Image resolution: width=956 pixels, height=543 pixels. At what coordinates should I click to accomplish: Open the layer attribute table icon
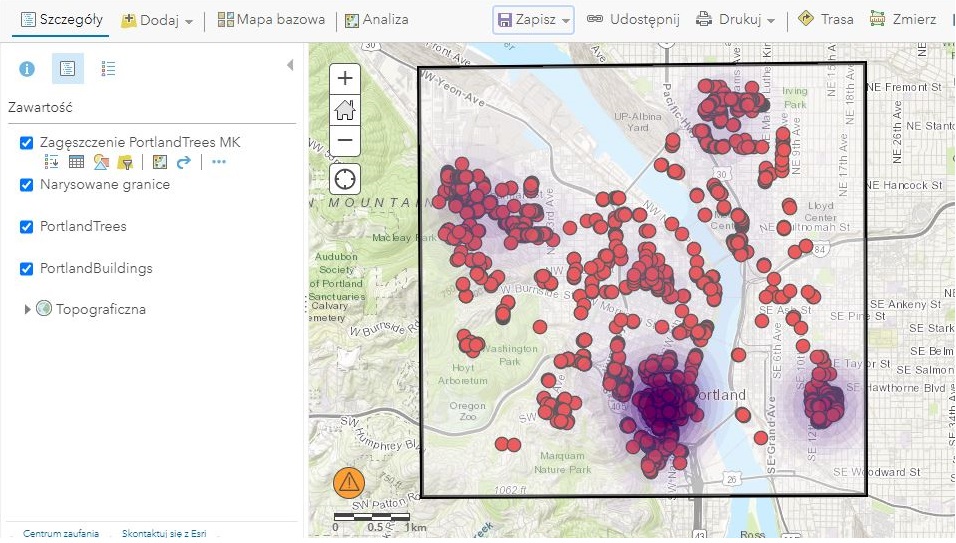(76, 162)
